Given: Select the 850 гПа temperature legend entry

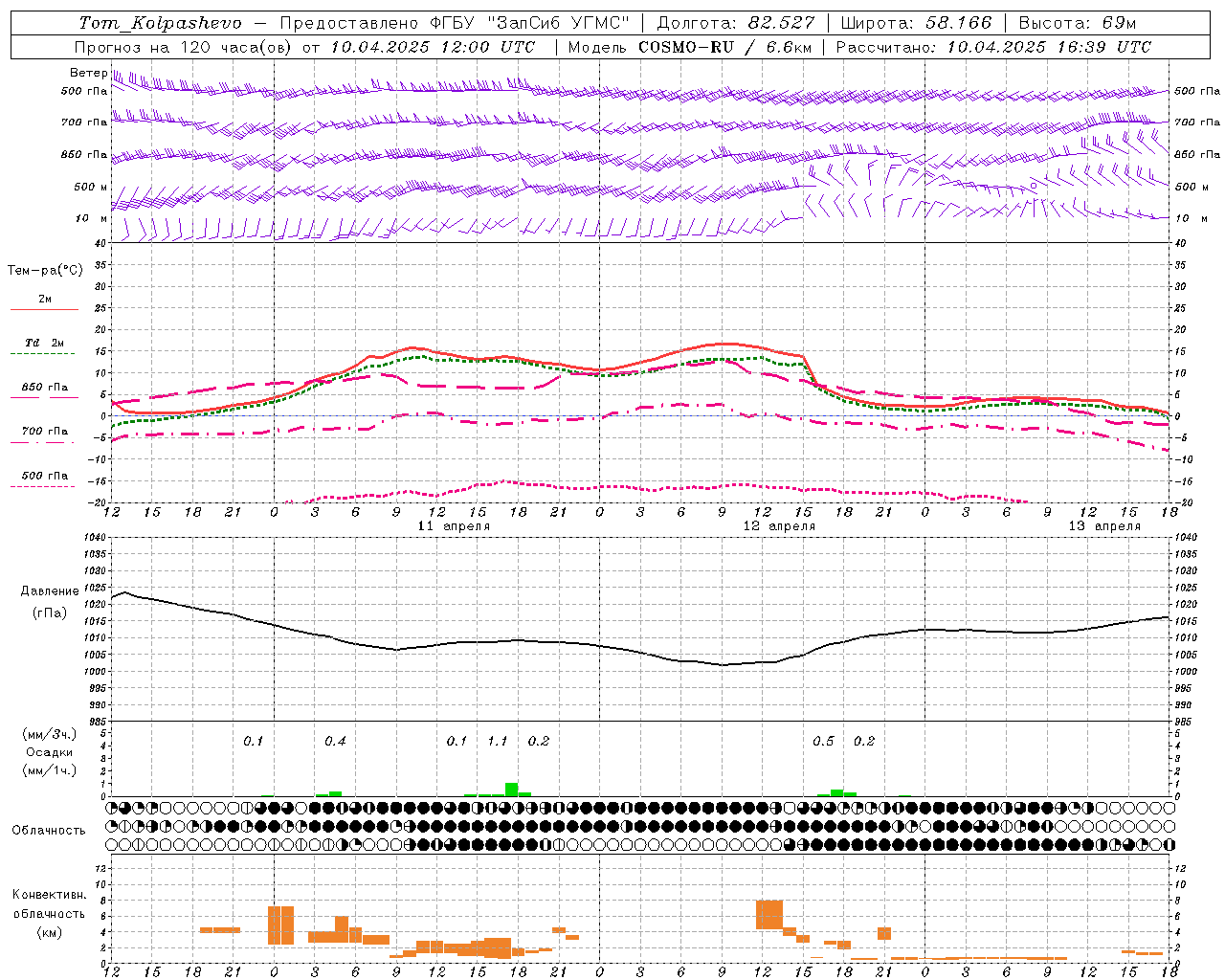Looking at the screenshot, I should click(x=45, y=388).
